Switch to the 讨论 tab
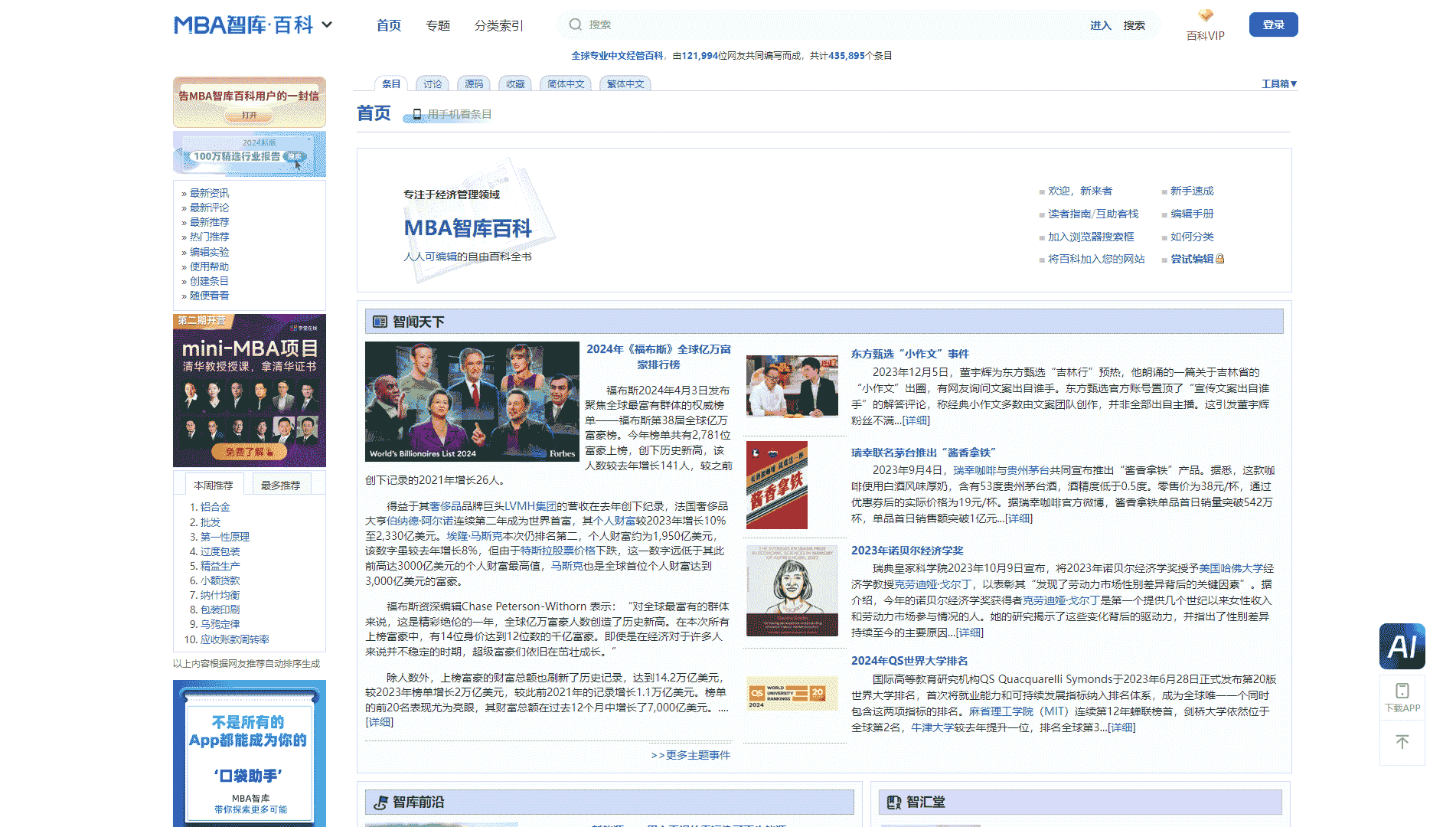The height and width of the screenshot is (827, 1456). coord(433,83)
